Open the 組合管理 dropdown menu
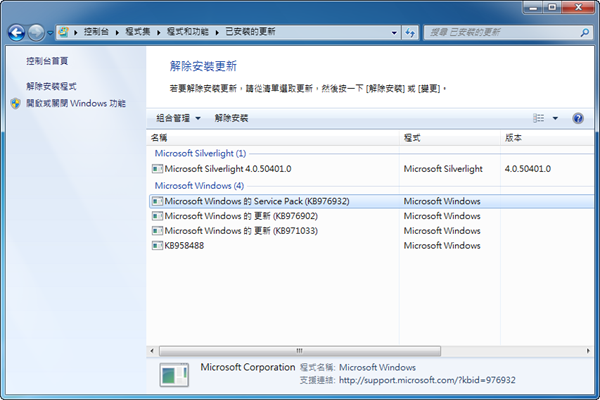The image size is (600, 400). pos(178,118)
